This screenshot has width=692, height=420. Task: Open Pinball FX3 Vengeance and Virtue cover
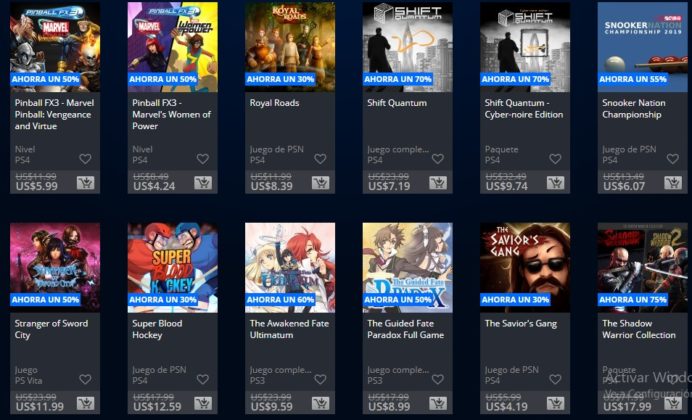click(x=55, y=47)
